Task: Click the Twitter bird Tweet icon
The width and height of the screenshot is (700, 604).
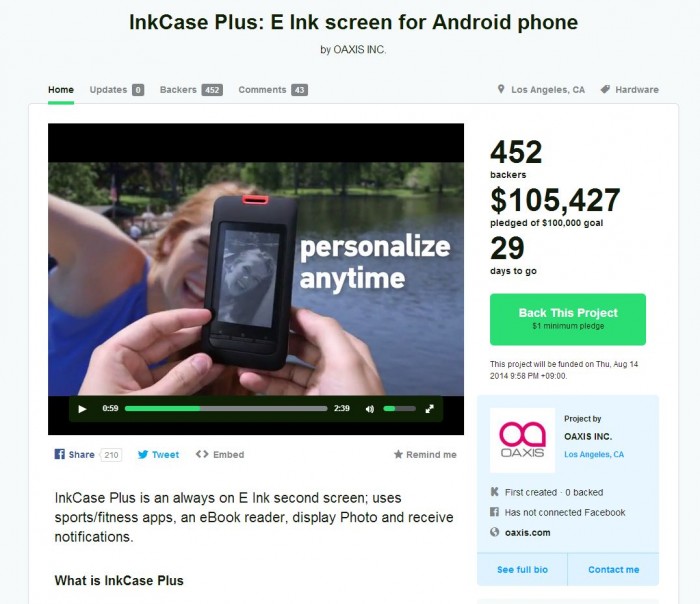Action: click(143, 454)
